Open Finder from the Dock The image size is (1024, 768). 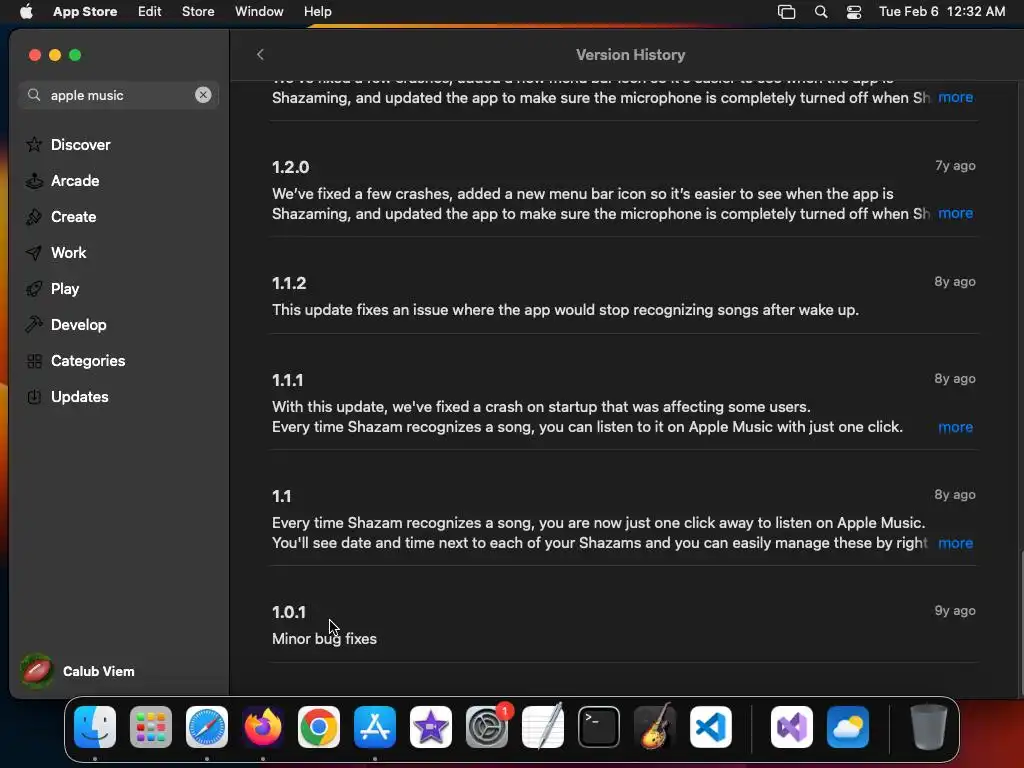(95, 727)
